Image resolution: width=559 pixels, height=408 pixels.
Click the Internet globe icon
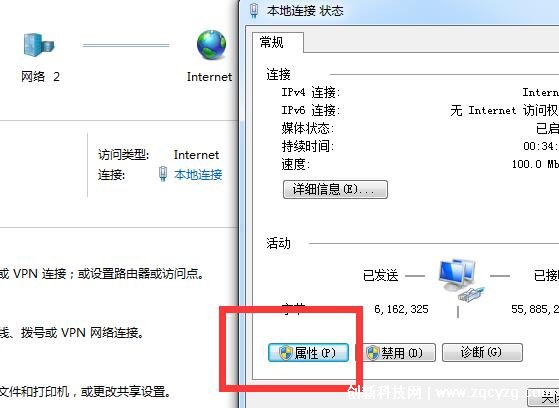pyautogui.click(x=211, y=44)
